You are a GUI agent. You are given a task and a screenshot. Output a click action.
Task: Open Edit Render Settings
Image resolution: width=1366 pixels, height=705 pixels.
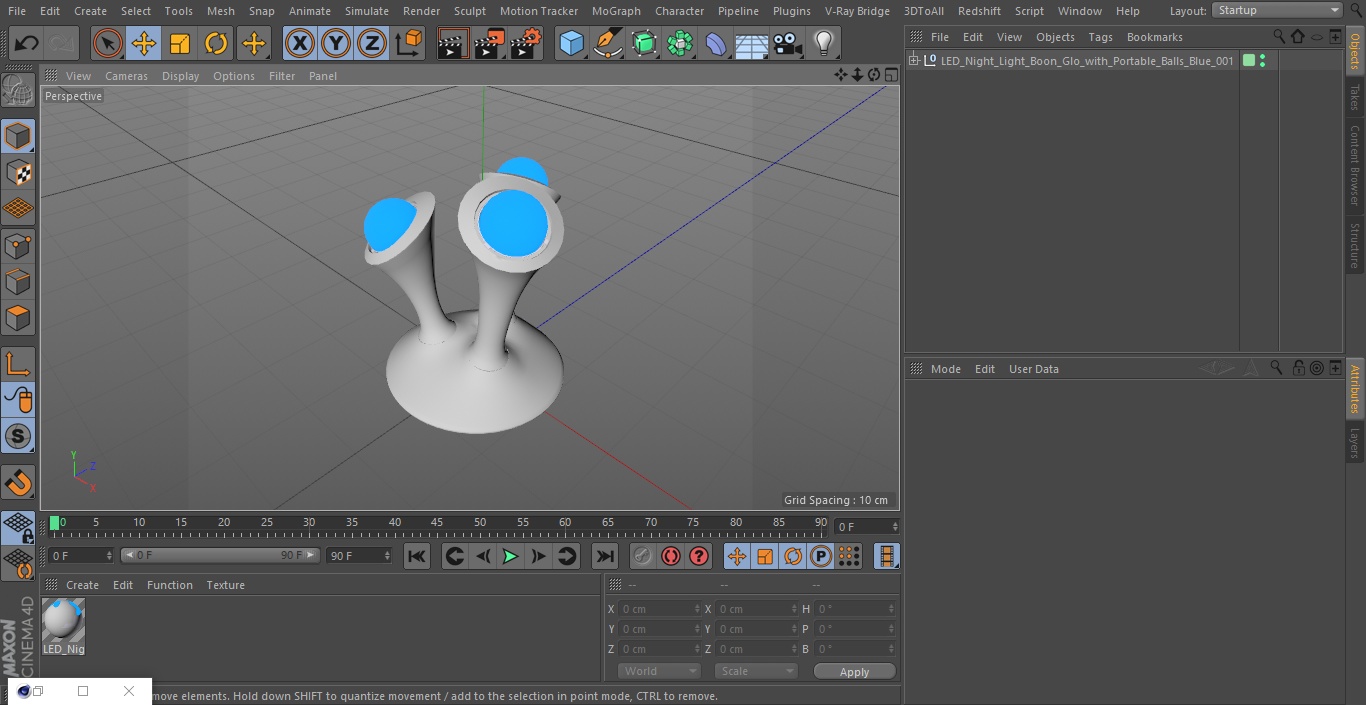click(526, 44)
